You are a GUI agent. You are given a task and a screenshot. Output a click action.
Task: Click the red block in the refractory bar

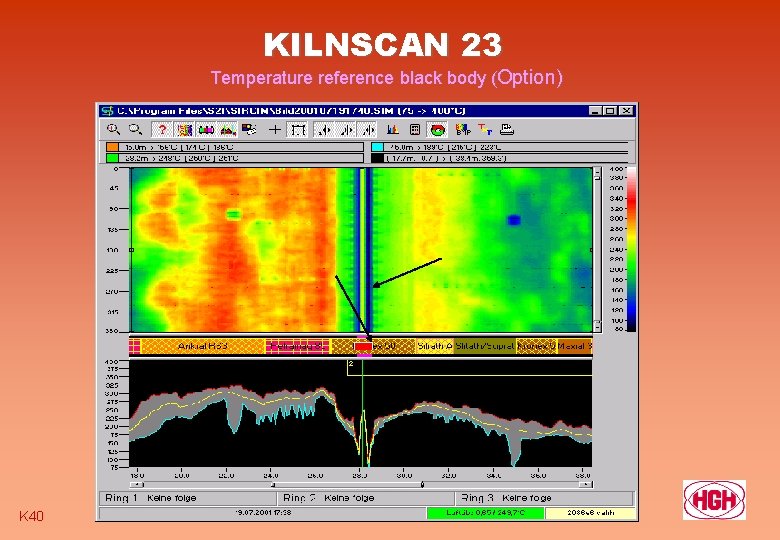(363, 346)
